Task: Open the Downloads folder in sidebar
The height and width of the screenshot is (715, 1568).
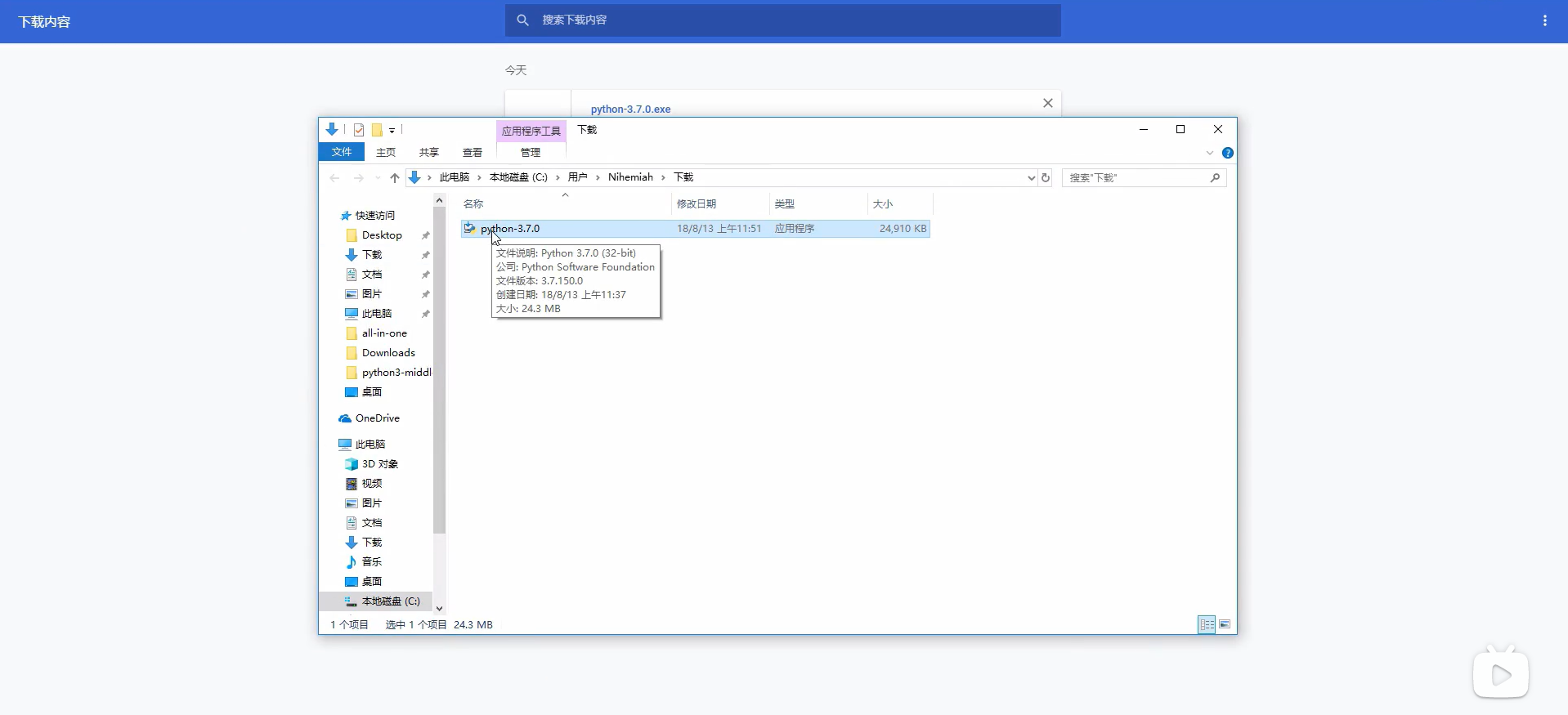Action: [388, 353]
